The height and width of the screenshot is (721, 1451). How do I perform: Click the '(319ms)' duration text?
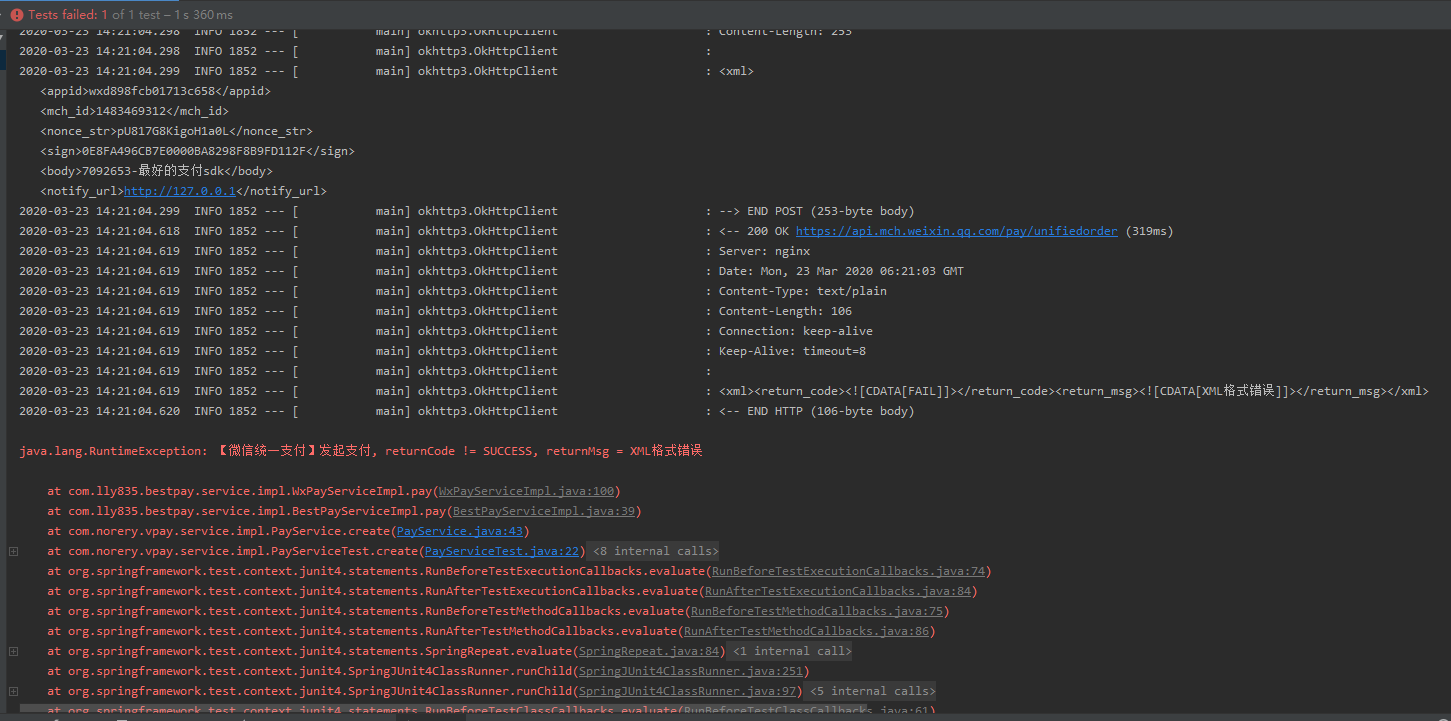click(1149, 231)
